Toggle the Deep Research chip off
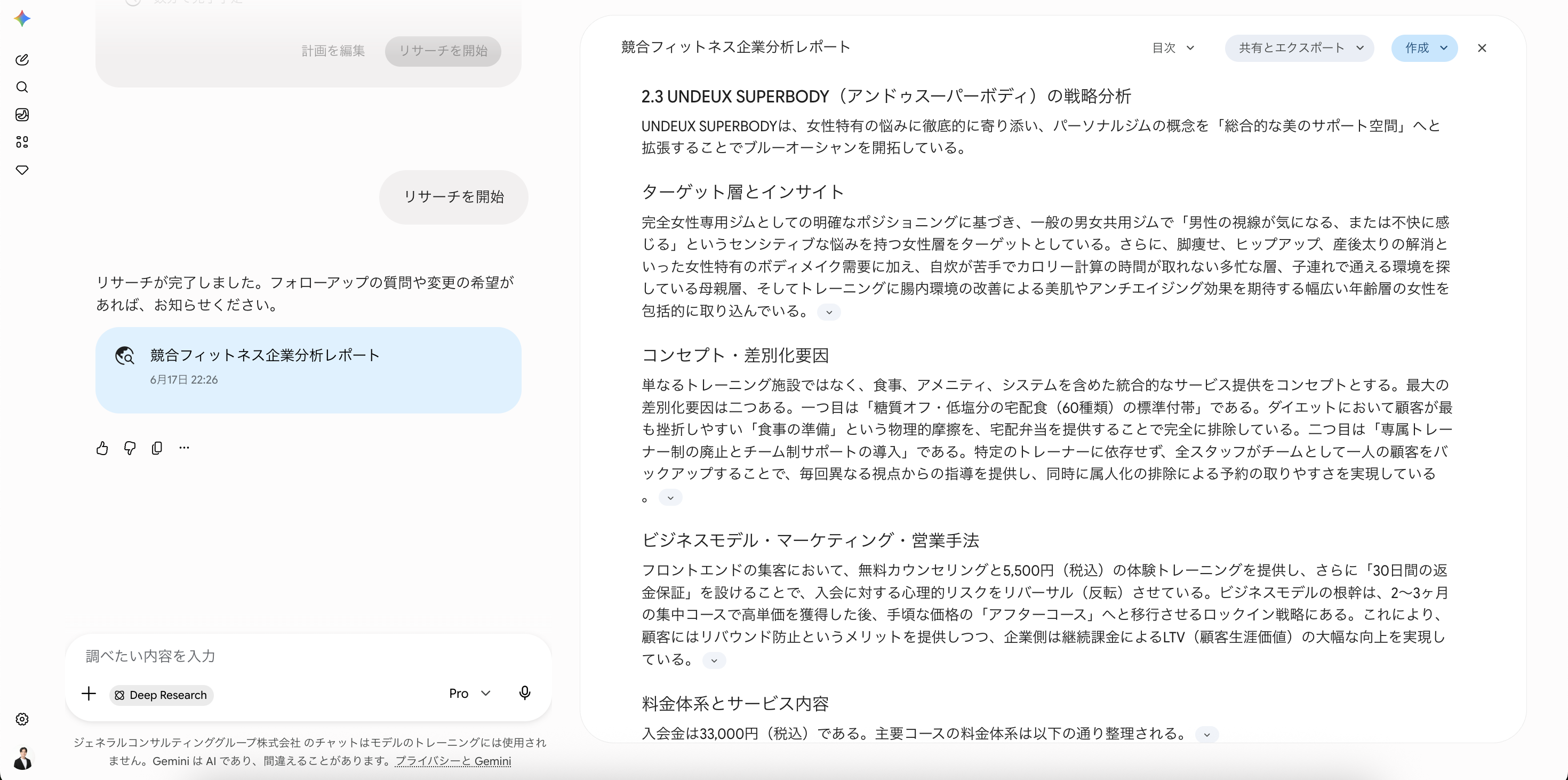1568x780 pixels. (161, 695)
